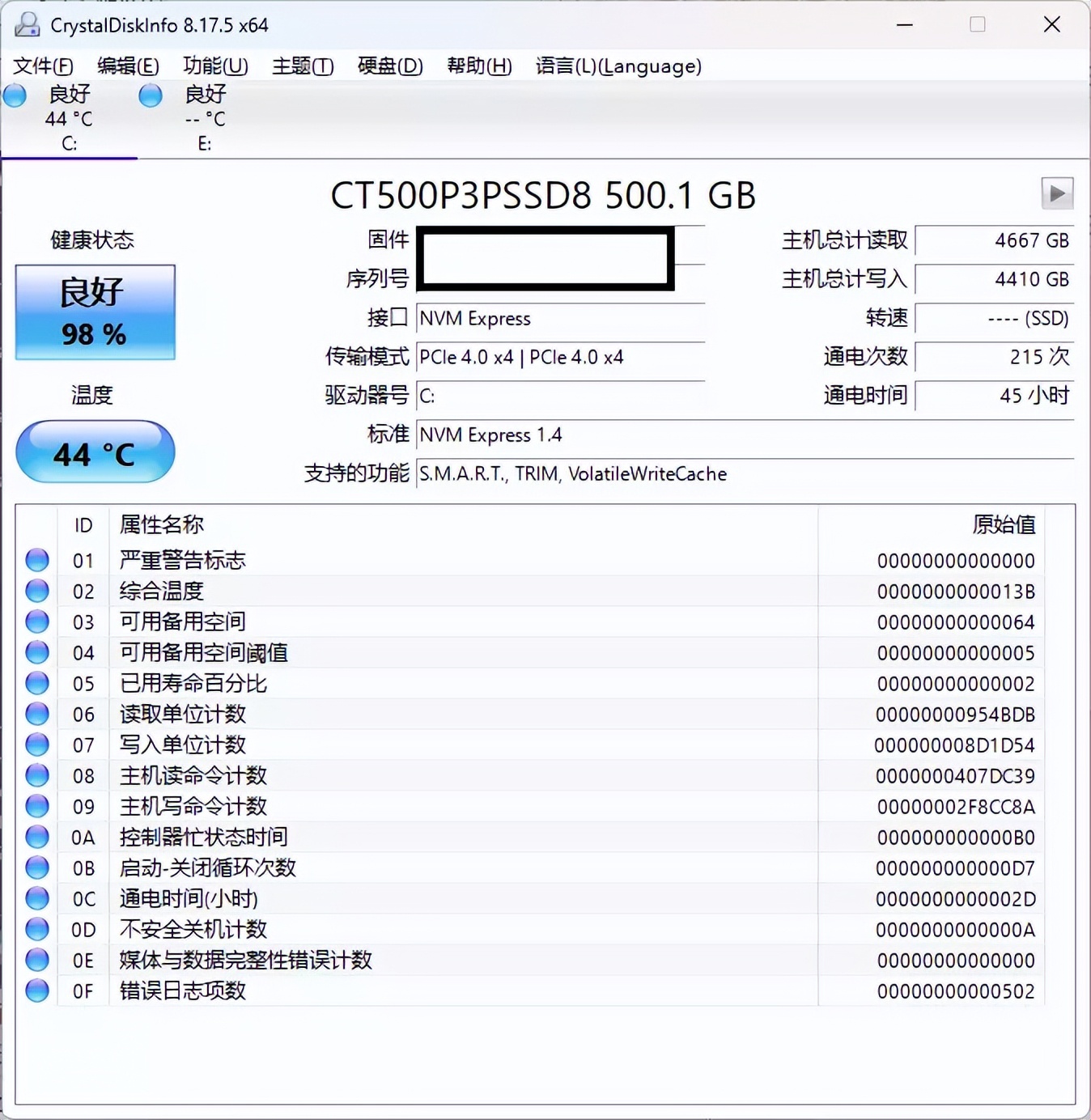
Task: Click the blue indicator next to 综合温度
Action: tap(36, 590)
